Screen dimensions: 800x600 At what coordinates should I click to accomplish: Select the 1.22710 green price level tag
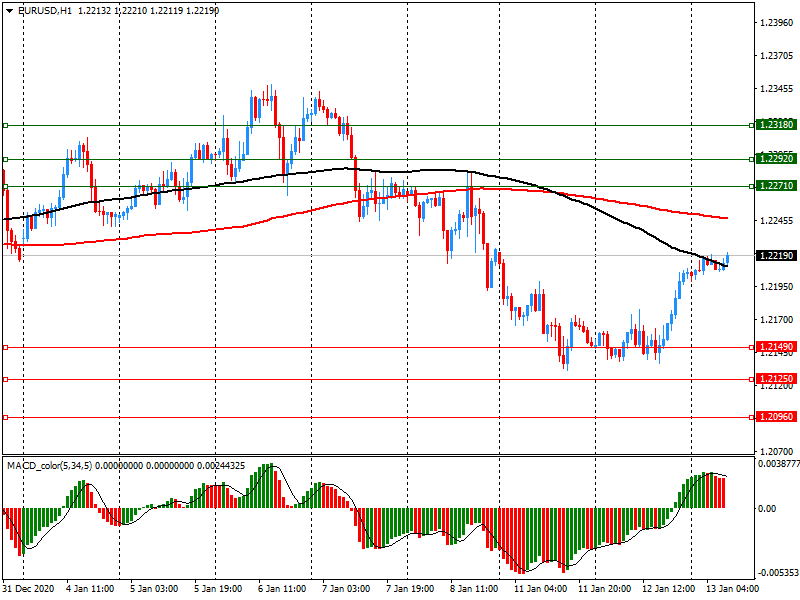pos(776,186)
